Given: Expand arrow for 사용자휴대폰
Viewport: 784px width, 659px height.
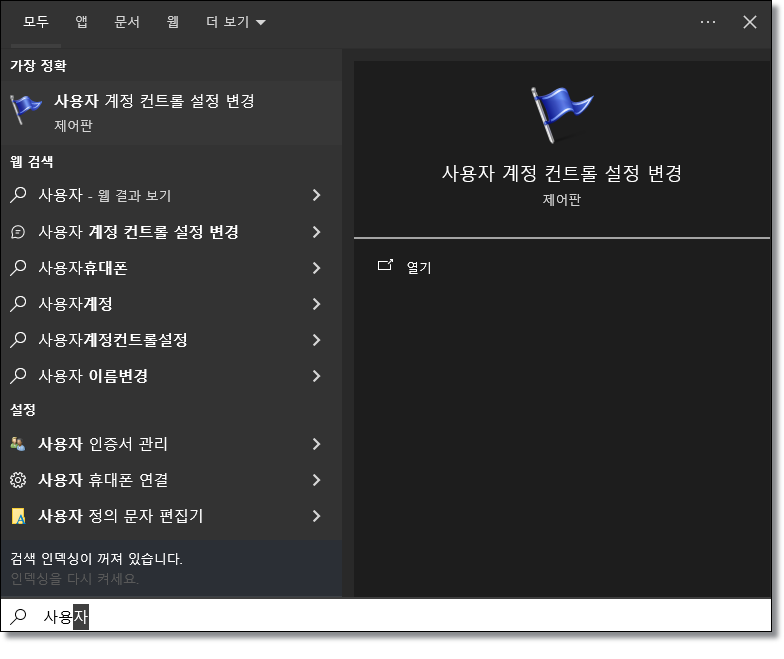Looking at the screenshot, I should pos(316,268).
